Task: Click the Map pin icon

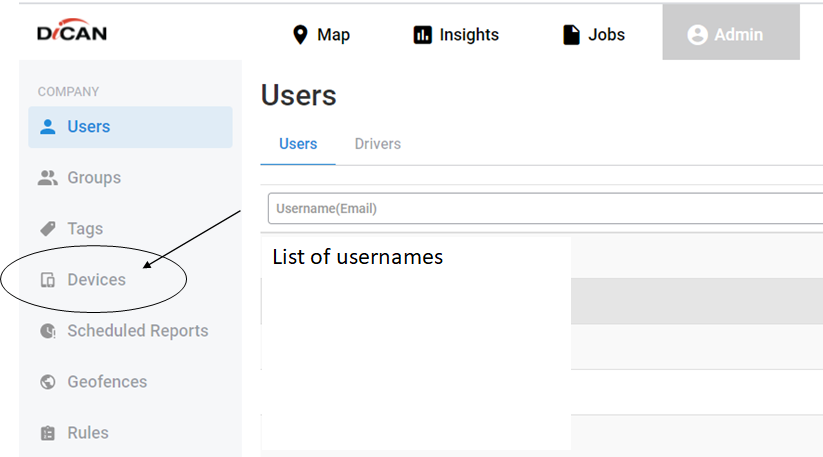Action: (x=300, y=35)
